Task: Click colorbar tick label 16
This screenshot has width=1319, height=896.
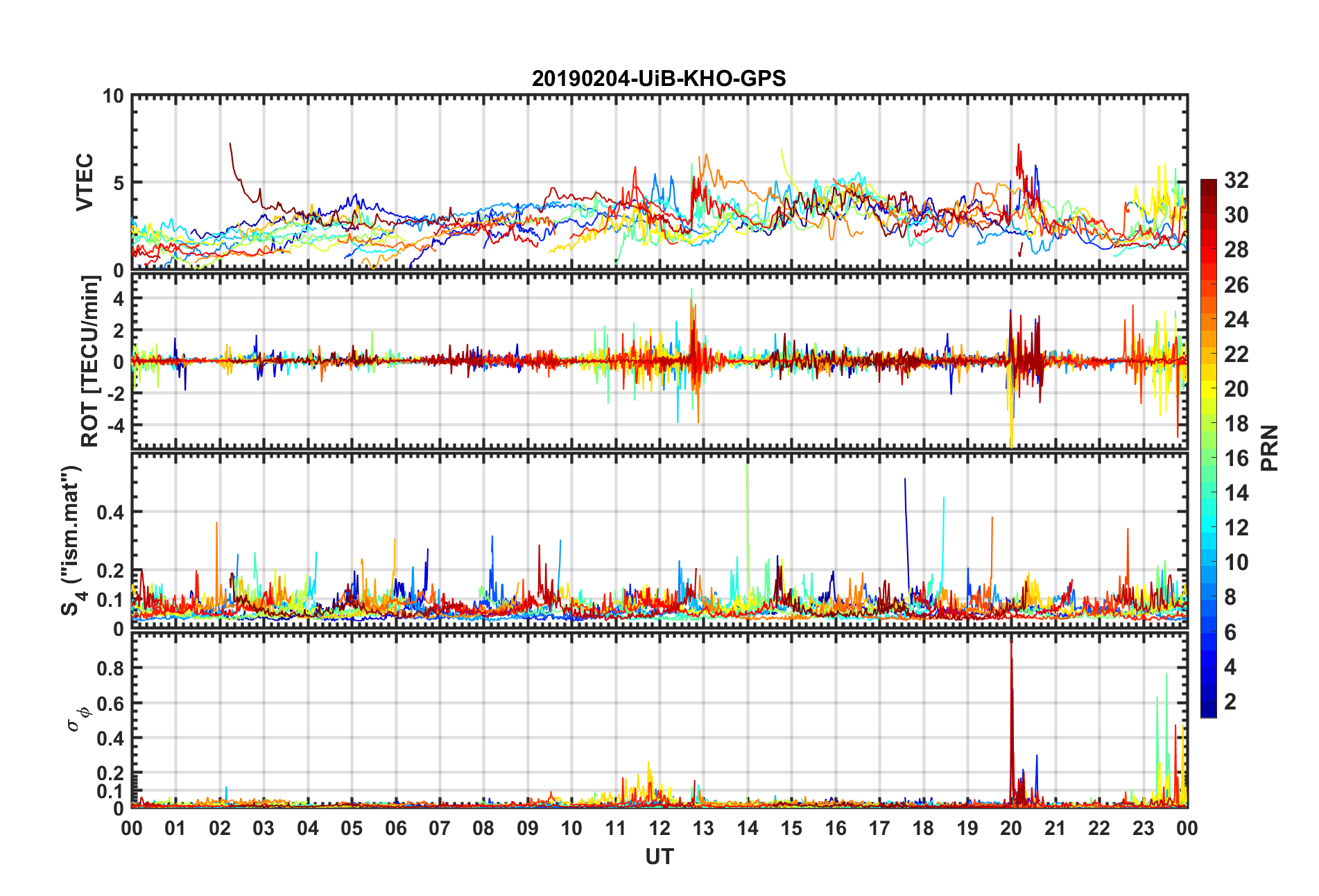Action: pos(1236,458)
